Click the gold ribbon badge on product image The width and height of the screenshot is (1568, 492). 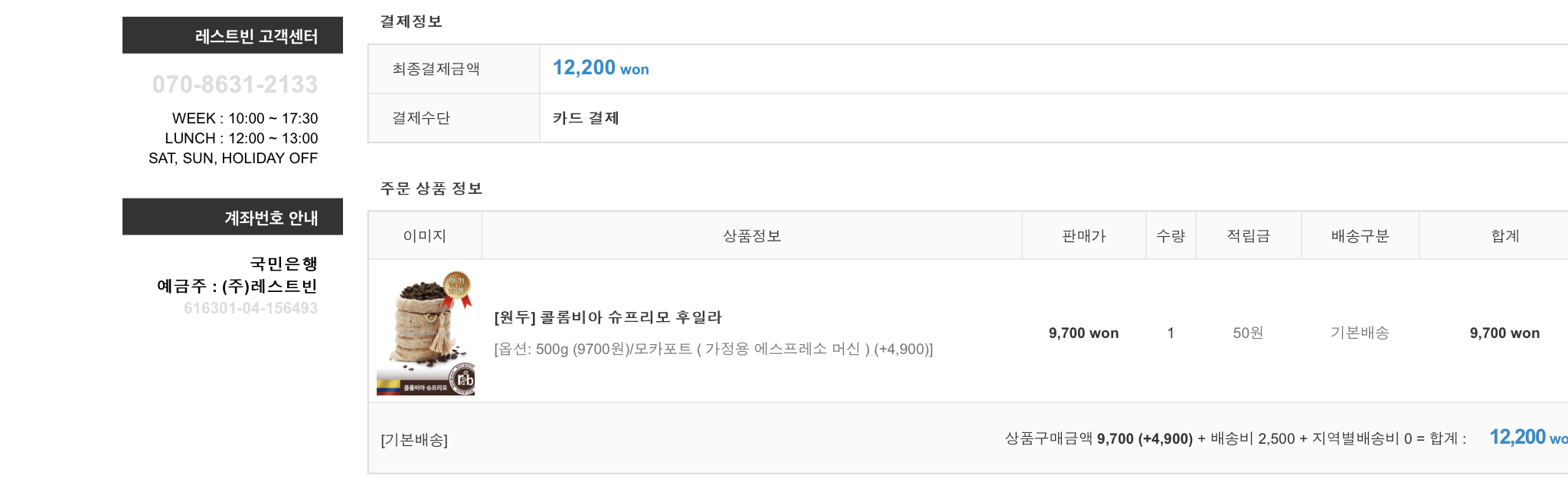tap(457, 286)
